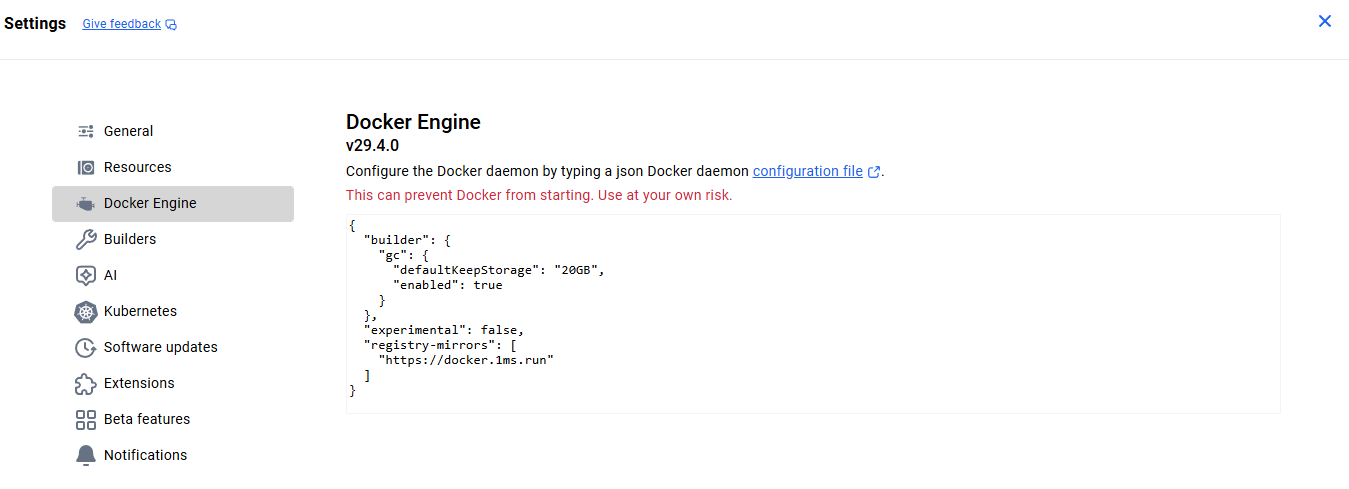The height and width of the screenshot is (489, 1349).
Task: Open the General settings section
Action: (x=128, y=131)
